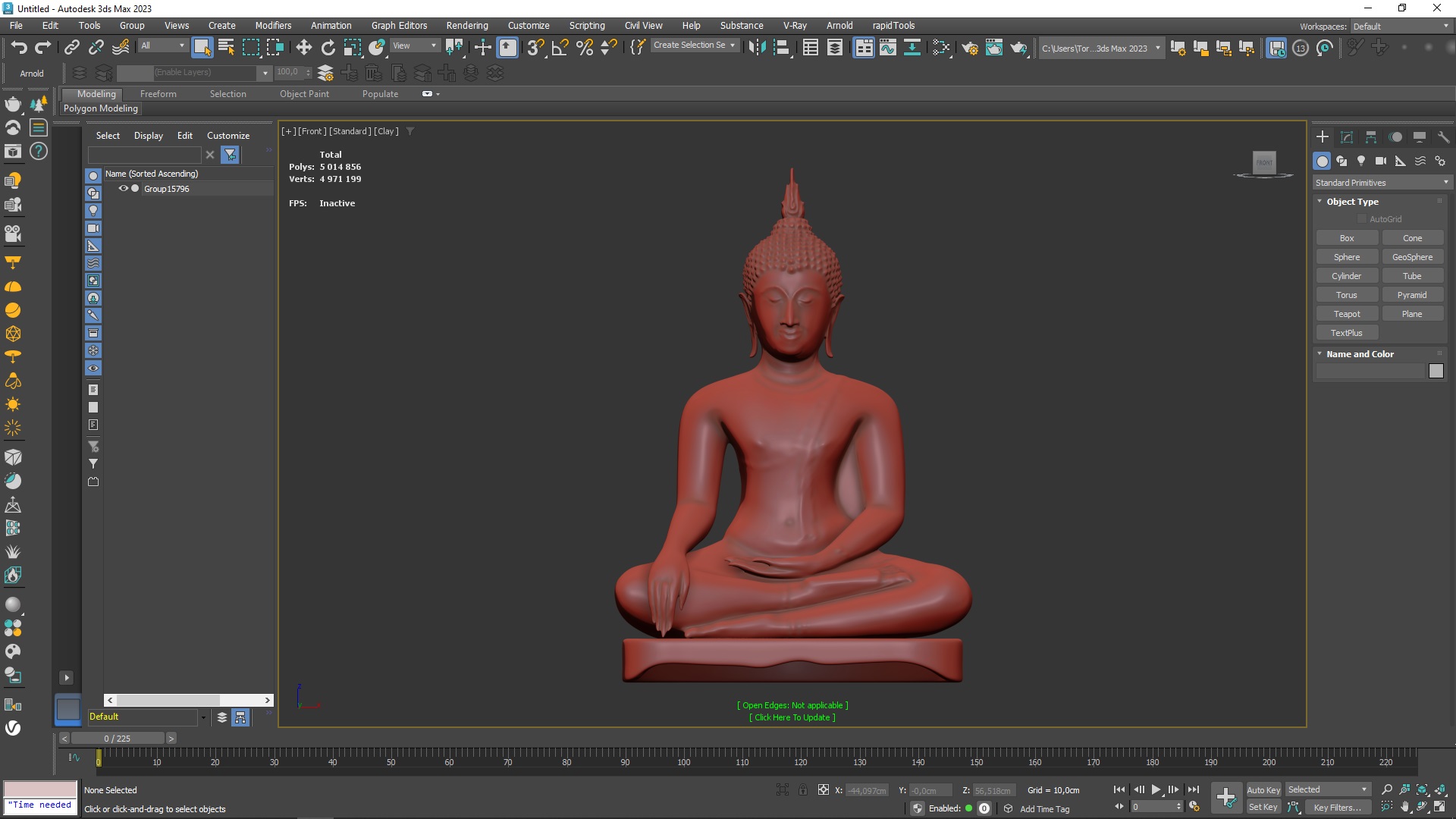Open Key Filters dialog button

[x=1337, y=808]
